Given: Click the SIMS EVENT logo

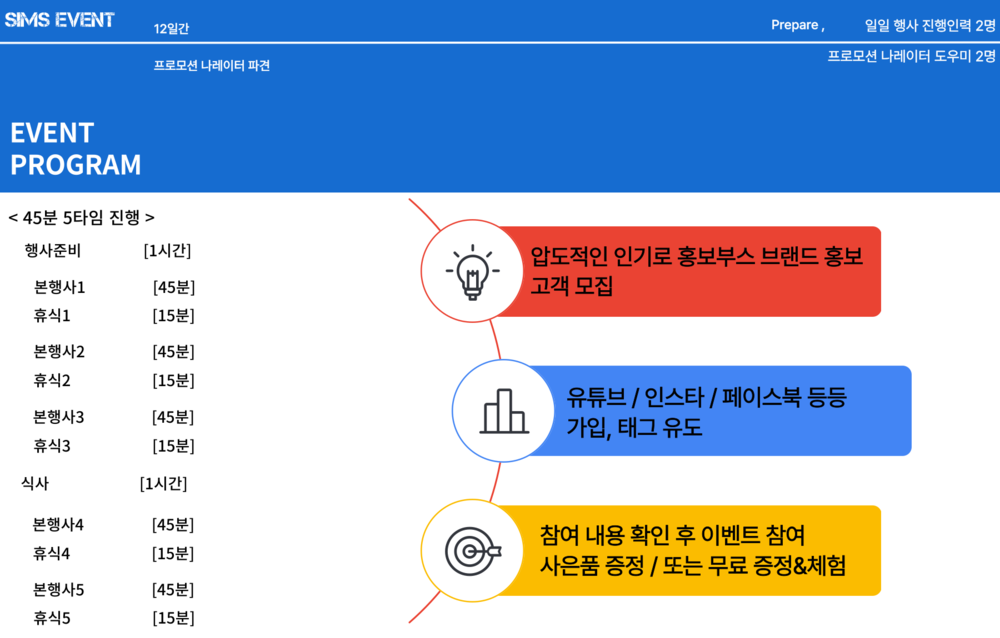Looking at the screenshot, I should [60, 20].
